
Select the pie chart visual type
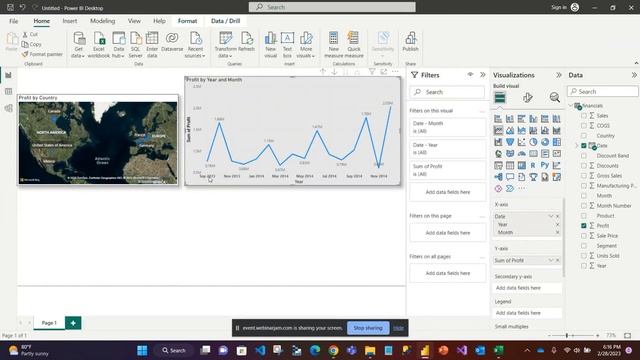tap(533, 142)
